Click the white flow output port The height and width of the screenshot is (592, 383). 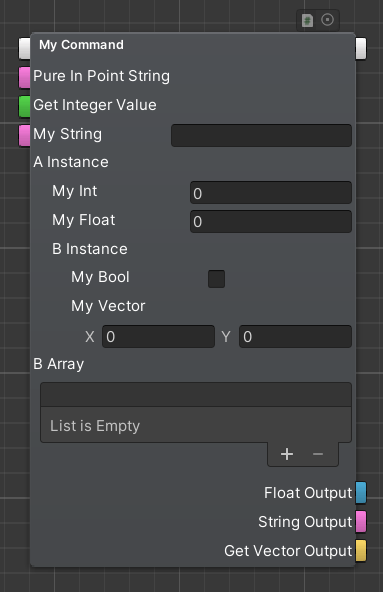[361, 48]
